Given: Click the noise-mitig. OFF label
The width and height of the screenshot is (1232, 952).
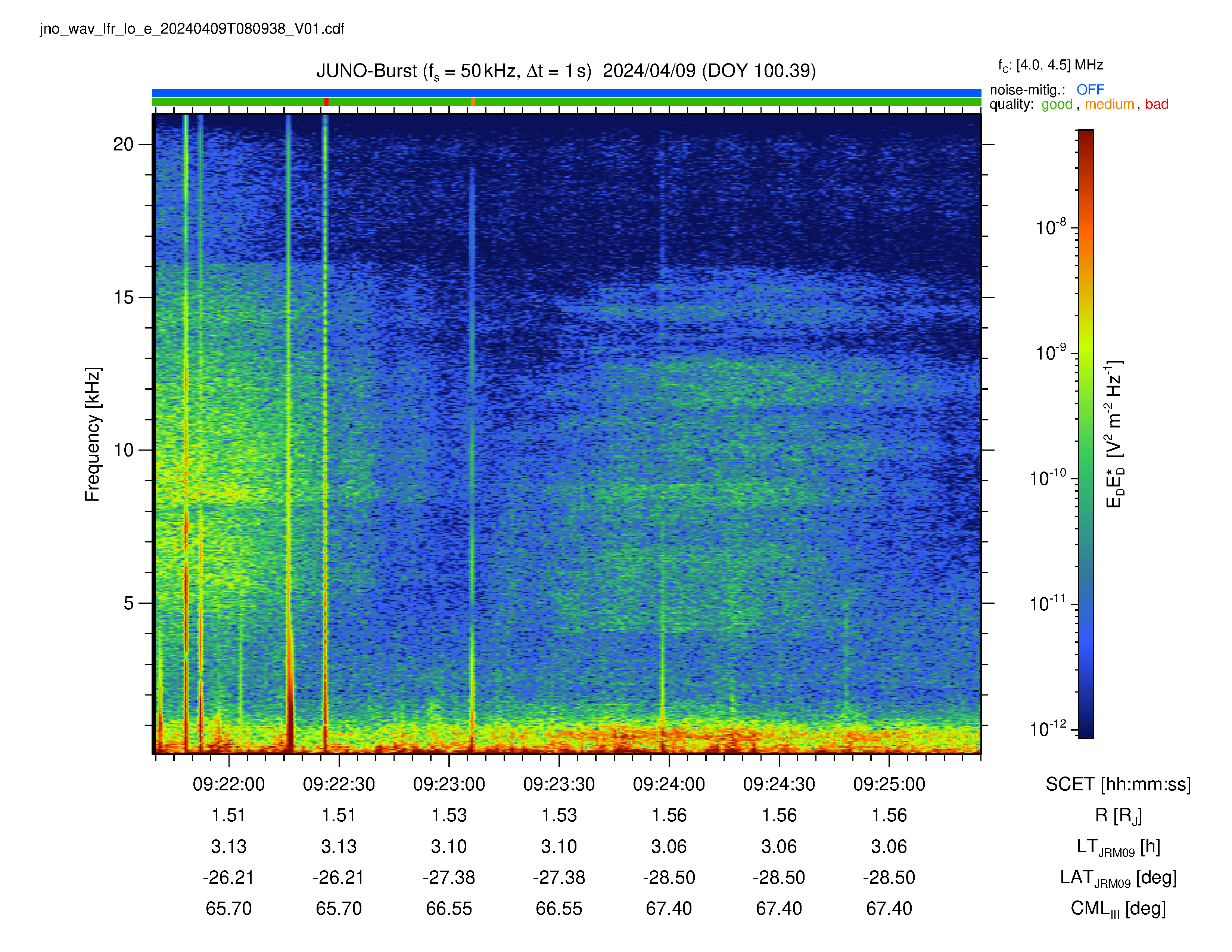Looking at the screenshot, I should (x=1046, y=90).
